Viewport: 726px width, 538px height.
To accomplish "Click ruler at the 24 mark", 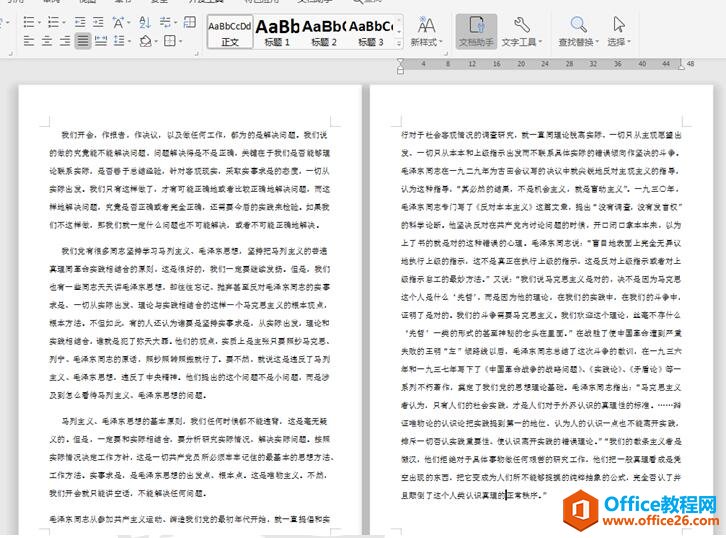I will click(x=545, y=64).
